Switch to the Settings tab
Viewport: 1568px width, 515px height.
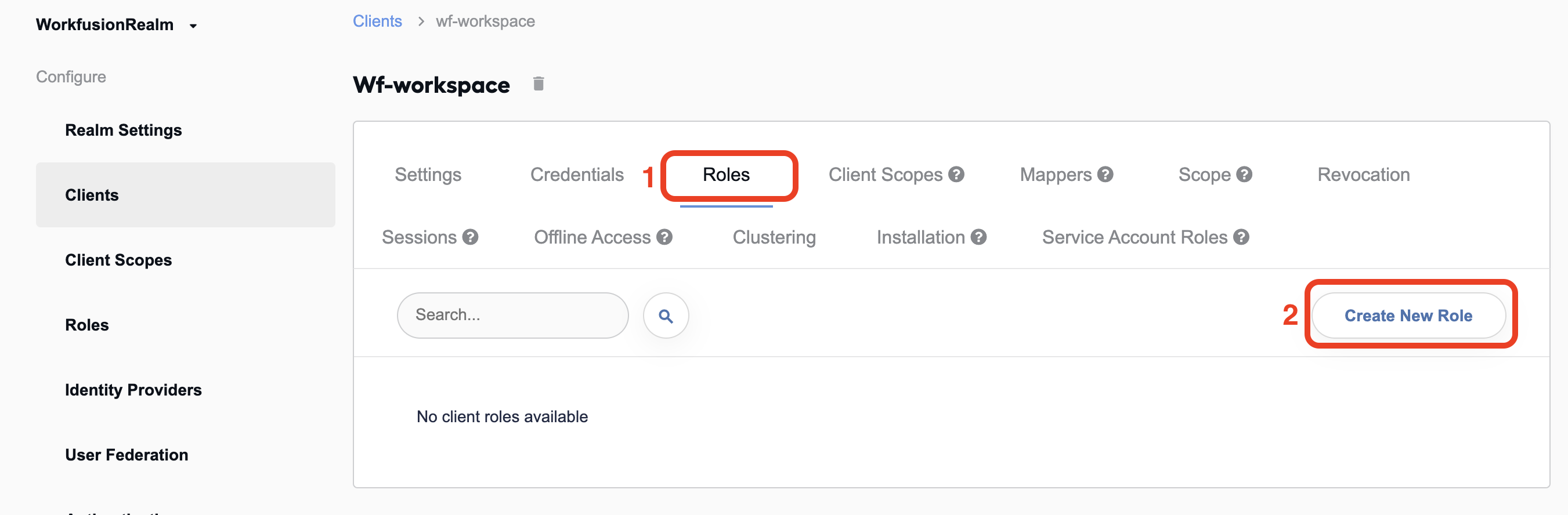[428, 175]
